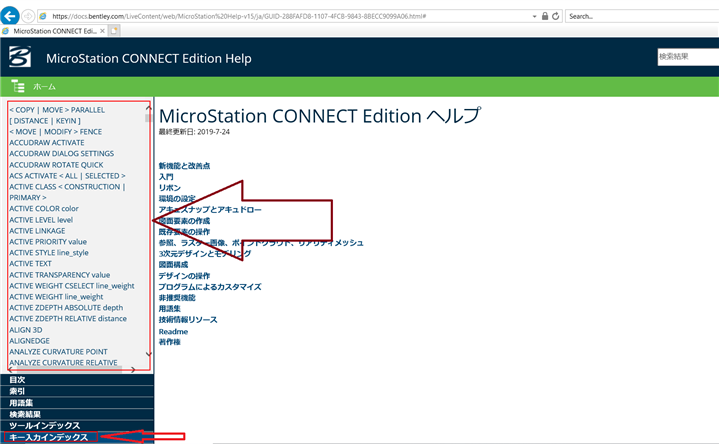Click the browser back arrow button
719x444 pixels.
[x=10, y=16]
